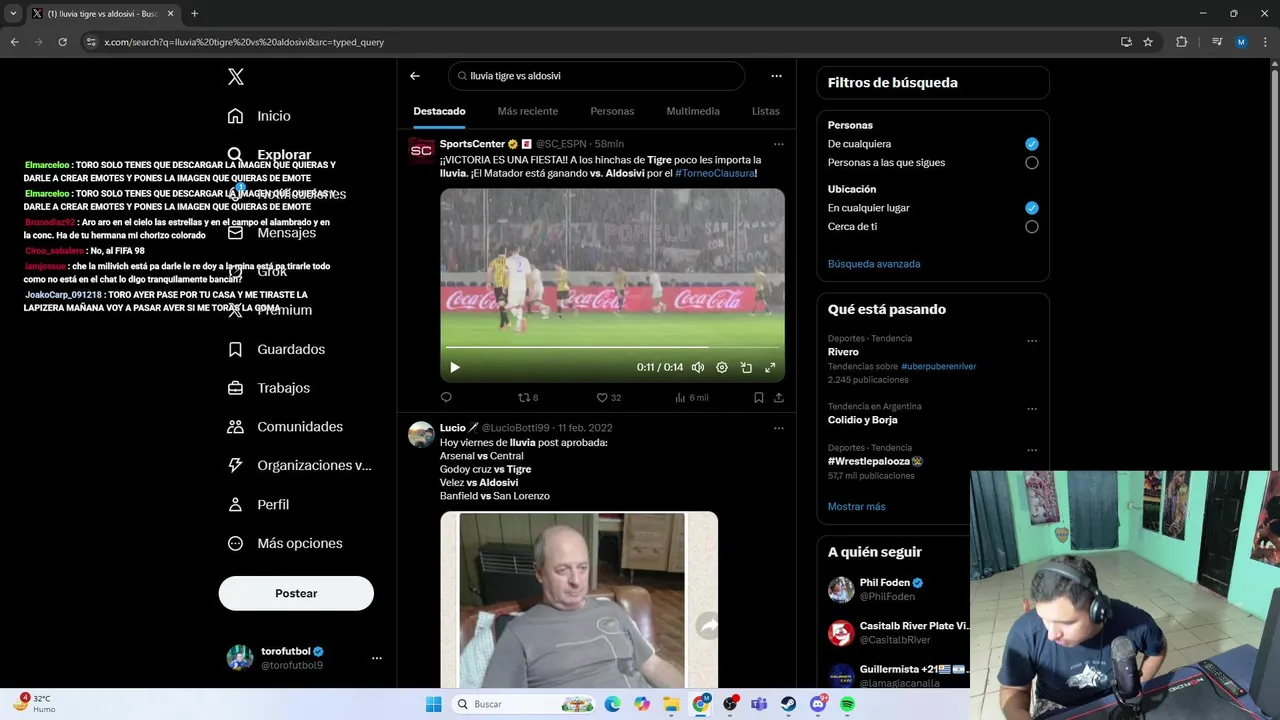Like the SportsCenter post
Screen dimensions: 1280x720
click(608, 397)
